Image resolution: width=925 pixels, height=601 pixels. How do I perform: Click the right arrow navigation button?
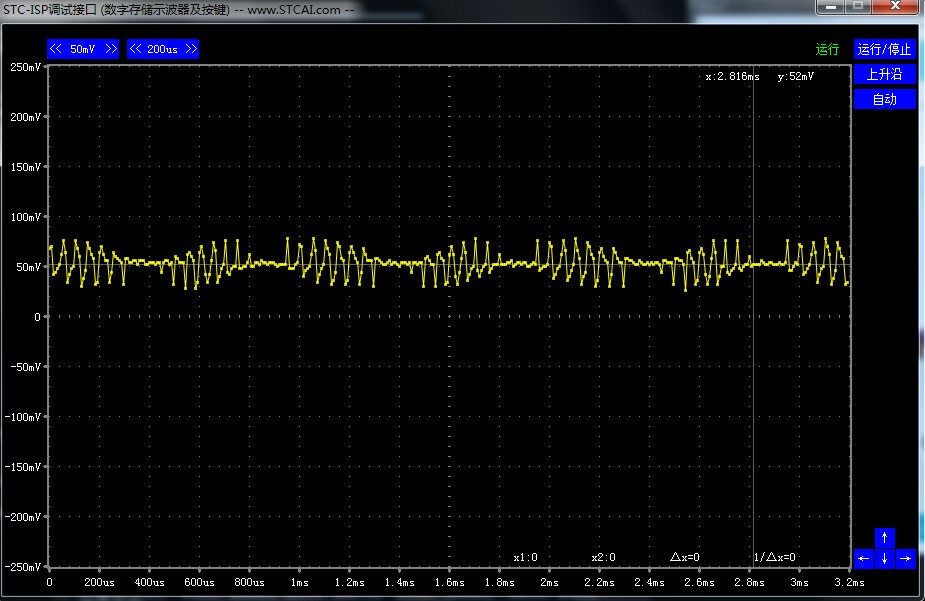[x=906, y=559]
